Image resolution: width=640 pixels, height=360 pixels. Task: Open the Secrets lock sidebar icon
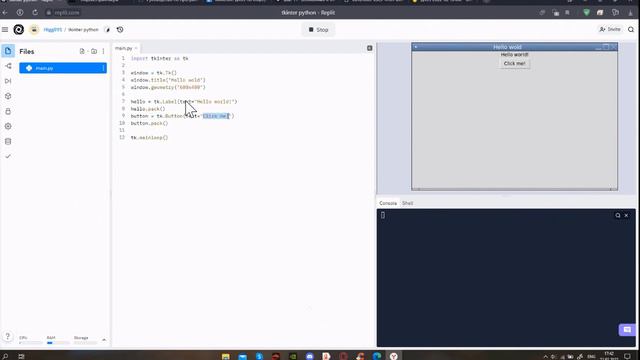click(8, 111)
